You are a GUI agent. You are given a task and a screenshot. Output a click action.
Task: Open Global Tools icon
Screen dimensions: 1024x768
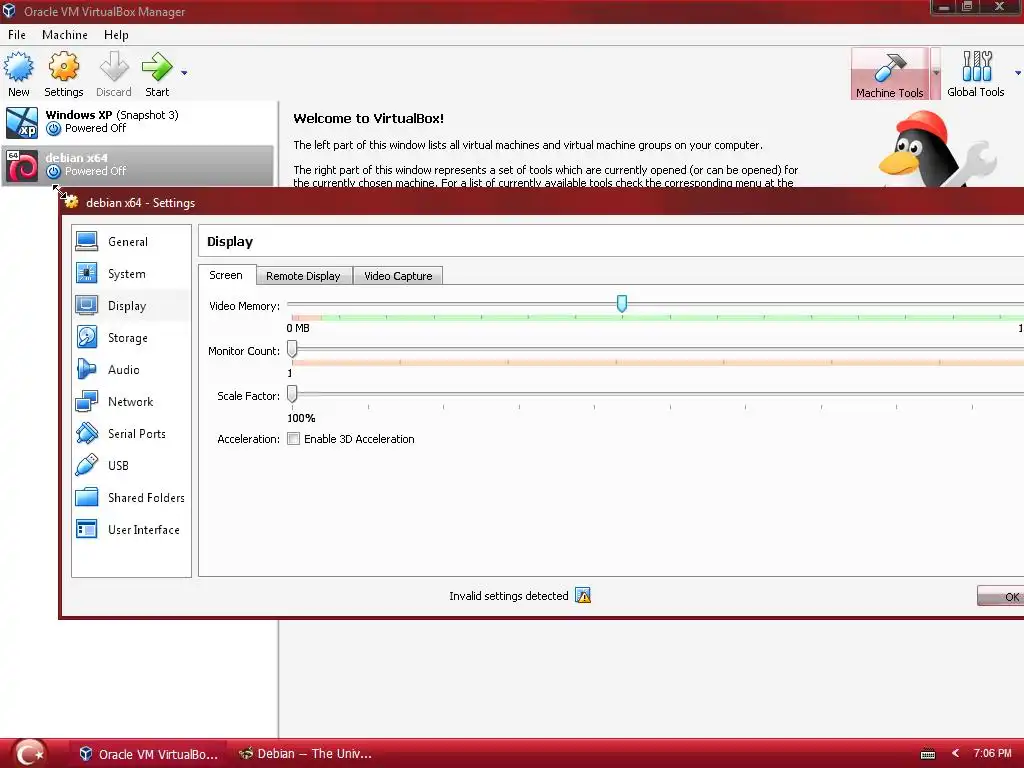pos(976,67)
